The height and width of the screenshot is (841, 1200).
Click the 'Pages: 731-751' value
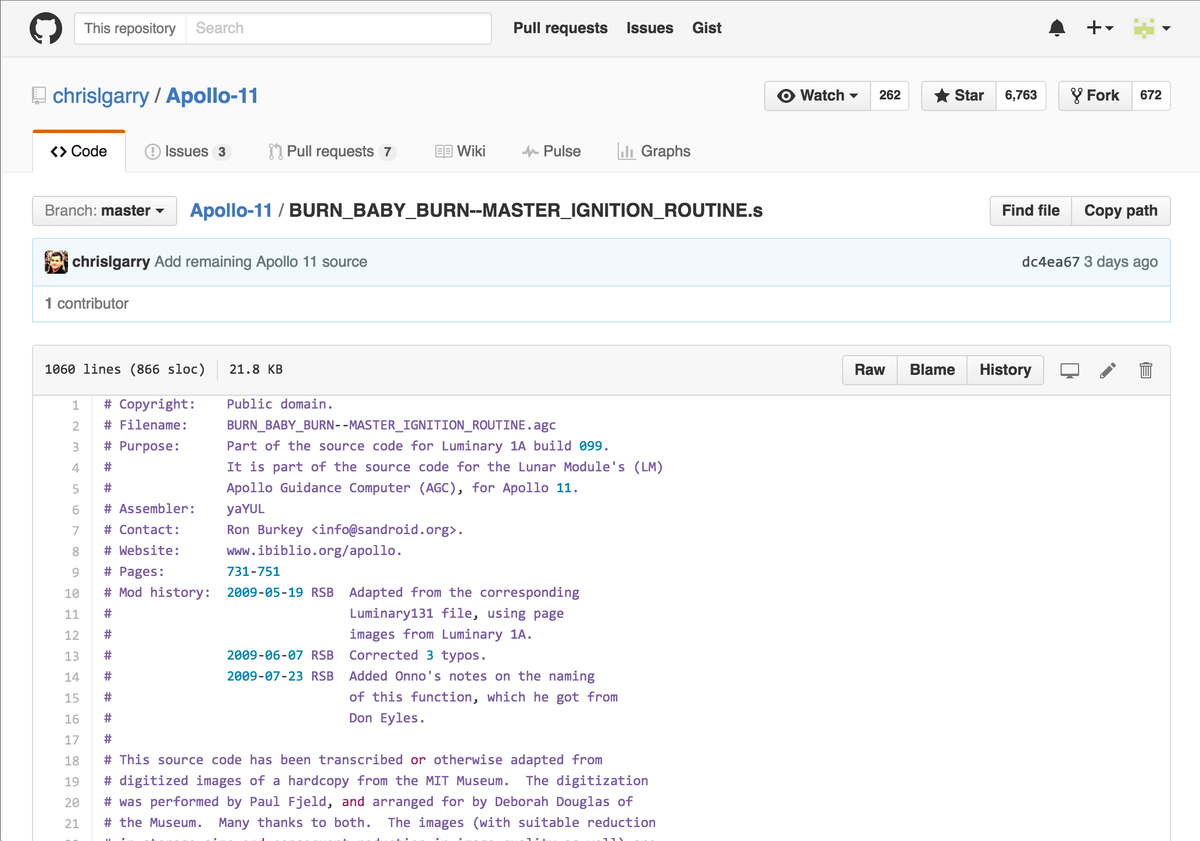253,572
